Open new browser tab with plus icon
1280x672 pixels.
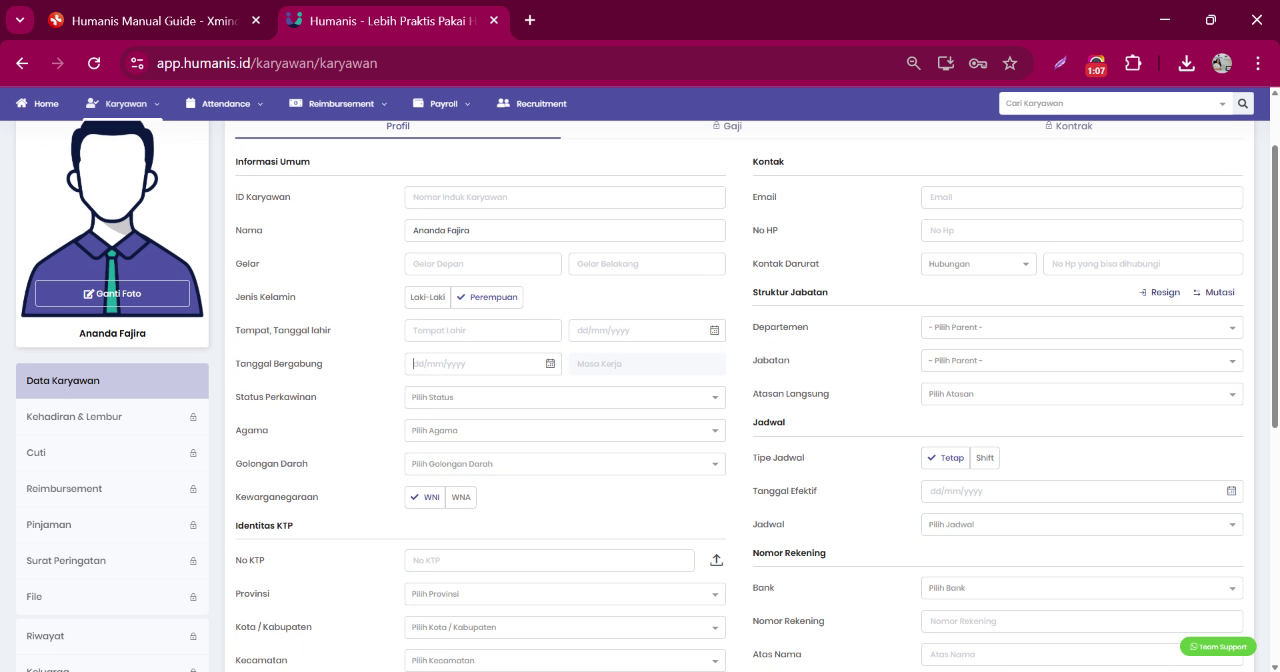coord(530,20)
